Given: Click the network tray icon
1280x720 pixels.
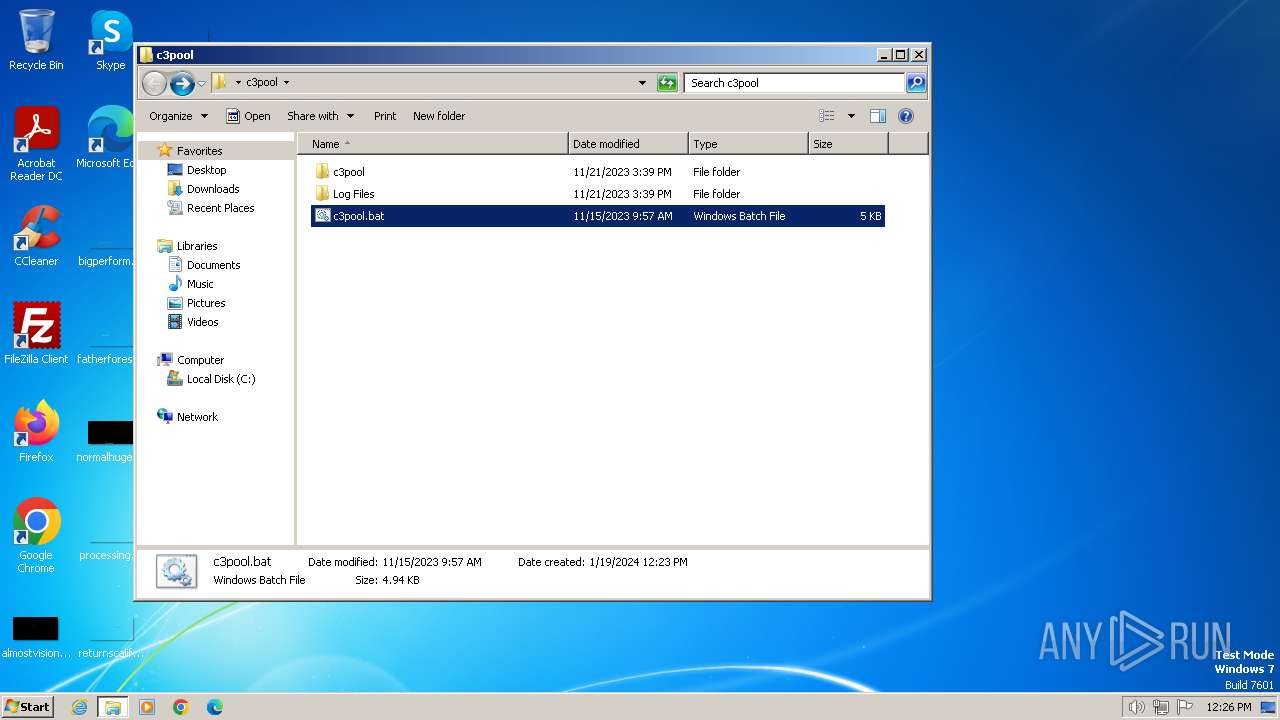Looking at the screenshot, I should pyautogui.click(x=1161, y=707).
